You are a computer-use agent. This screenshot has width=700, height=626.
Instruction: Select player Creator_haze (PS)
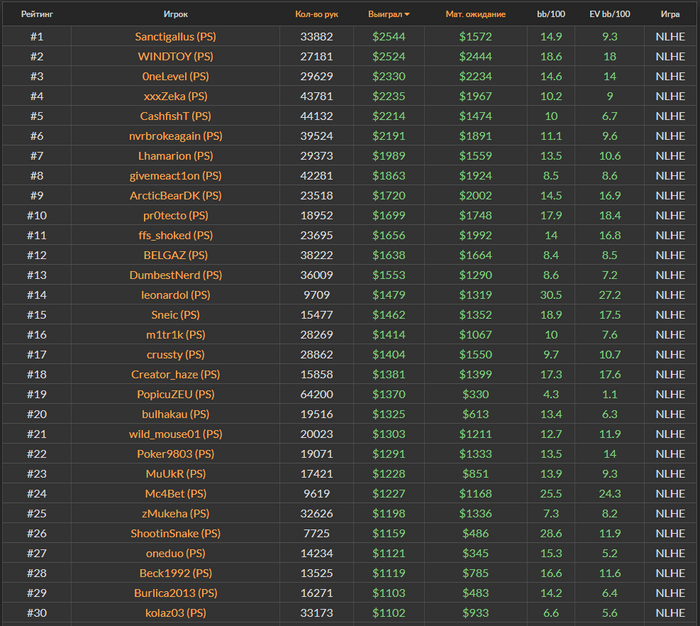pos(175,374)
